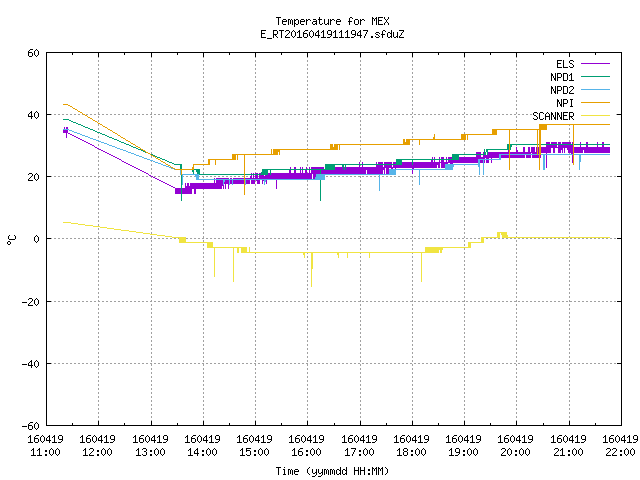640x480 pixels.
Task: Click the x-axis tick label 160419 21:00
Action: click(x=568, y=446)
